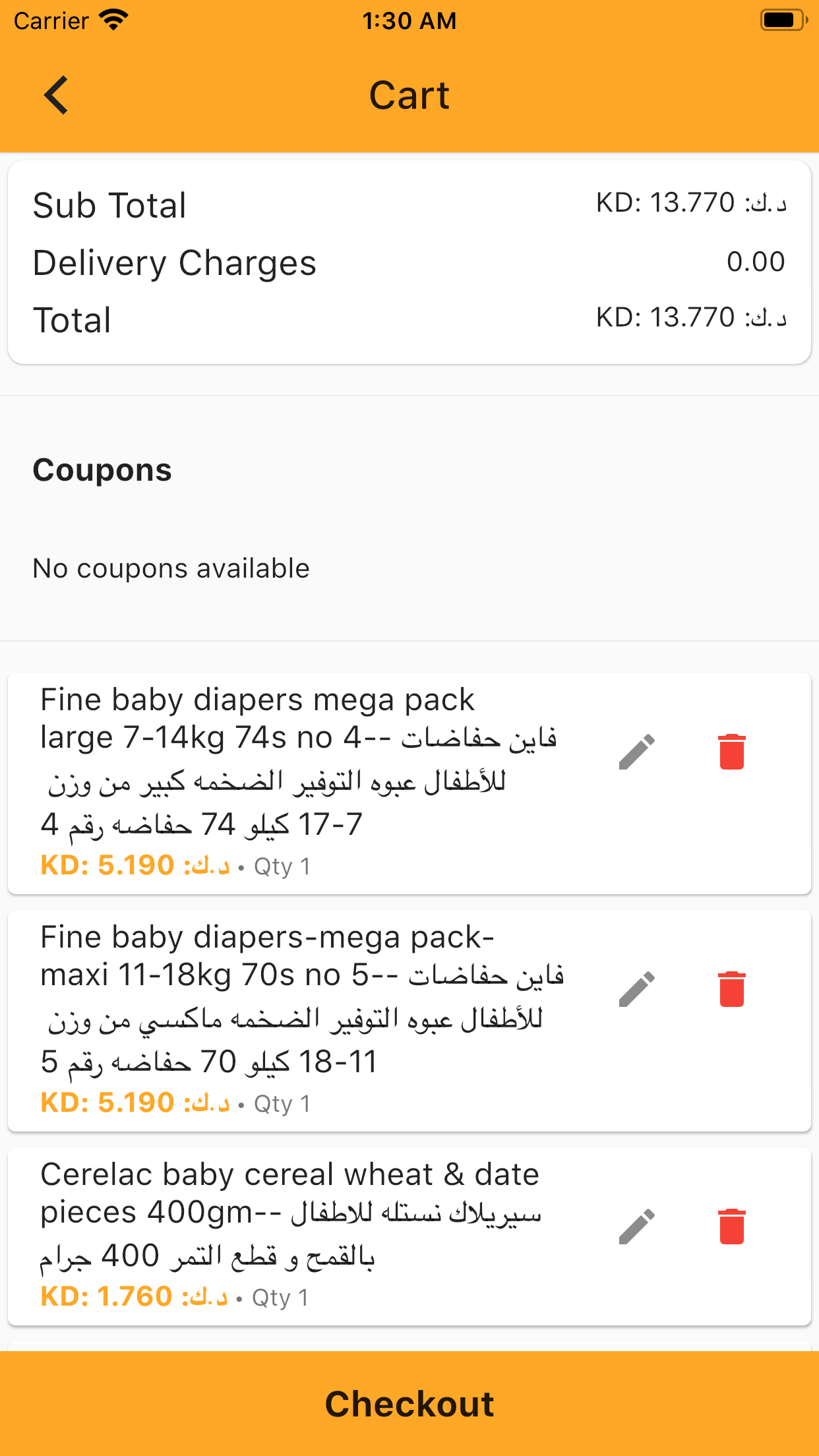This screenshot has height=1456, width=819.
Task: Tap the Cart title in header
Action: (x=409, y=95)
